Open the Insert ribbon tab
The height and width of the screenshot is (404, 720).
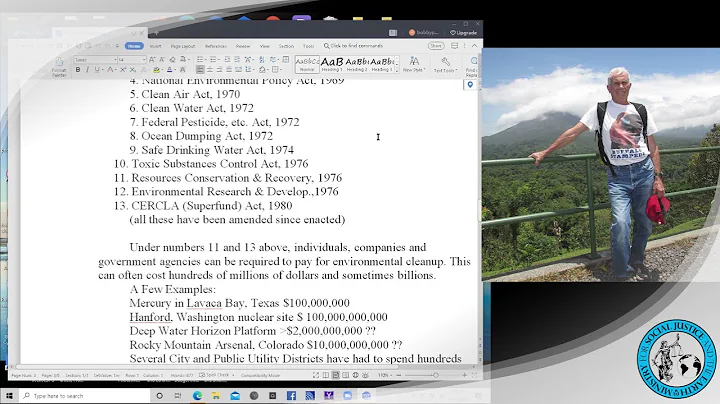pyautogui.click(x=156, y=46)
